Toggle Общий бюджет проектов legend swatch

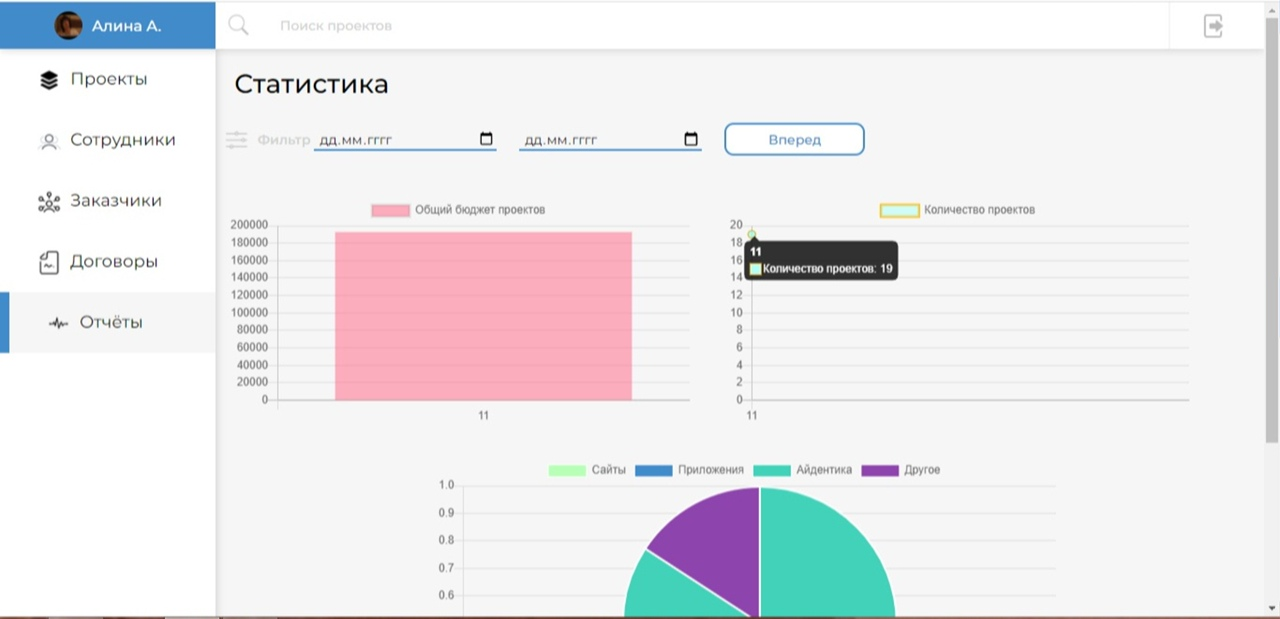coord(391,210)
